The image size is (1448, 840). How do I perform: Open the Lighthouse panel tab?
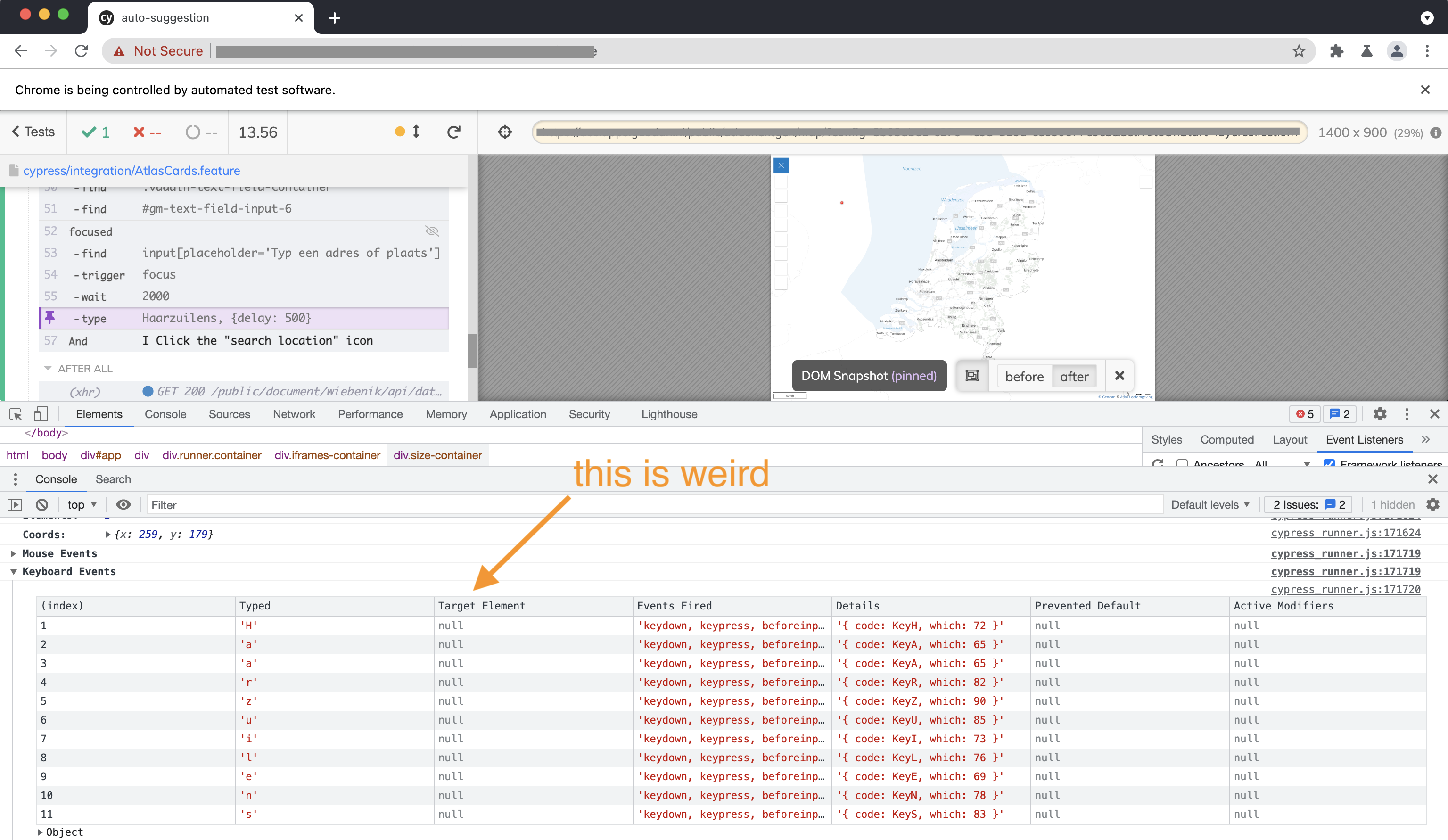point(668,414)
